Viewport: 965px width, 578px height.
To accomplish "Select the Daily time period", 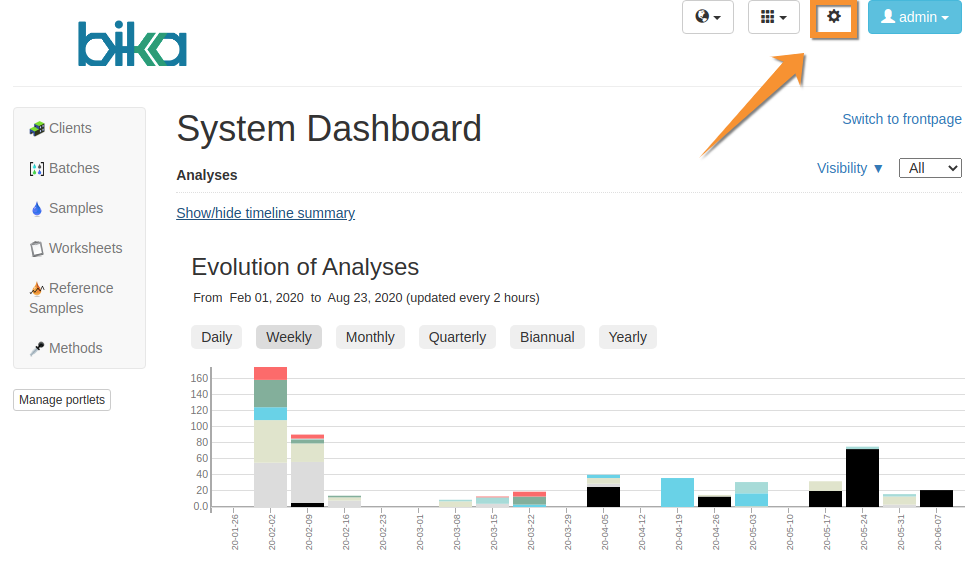I will pyautogui.click(x=216, y=337).
